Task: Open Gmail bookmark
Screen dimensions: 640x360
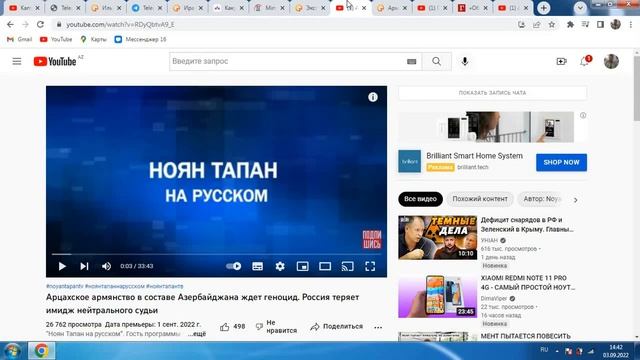Action: click(x=19, y=39)
